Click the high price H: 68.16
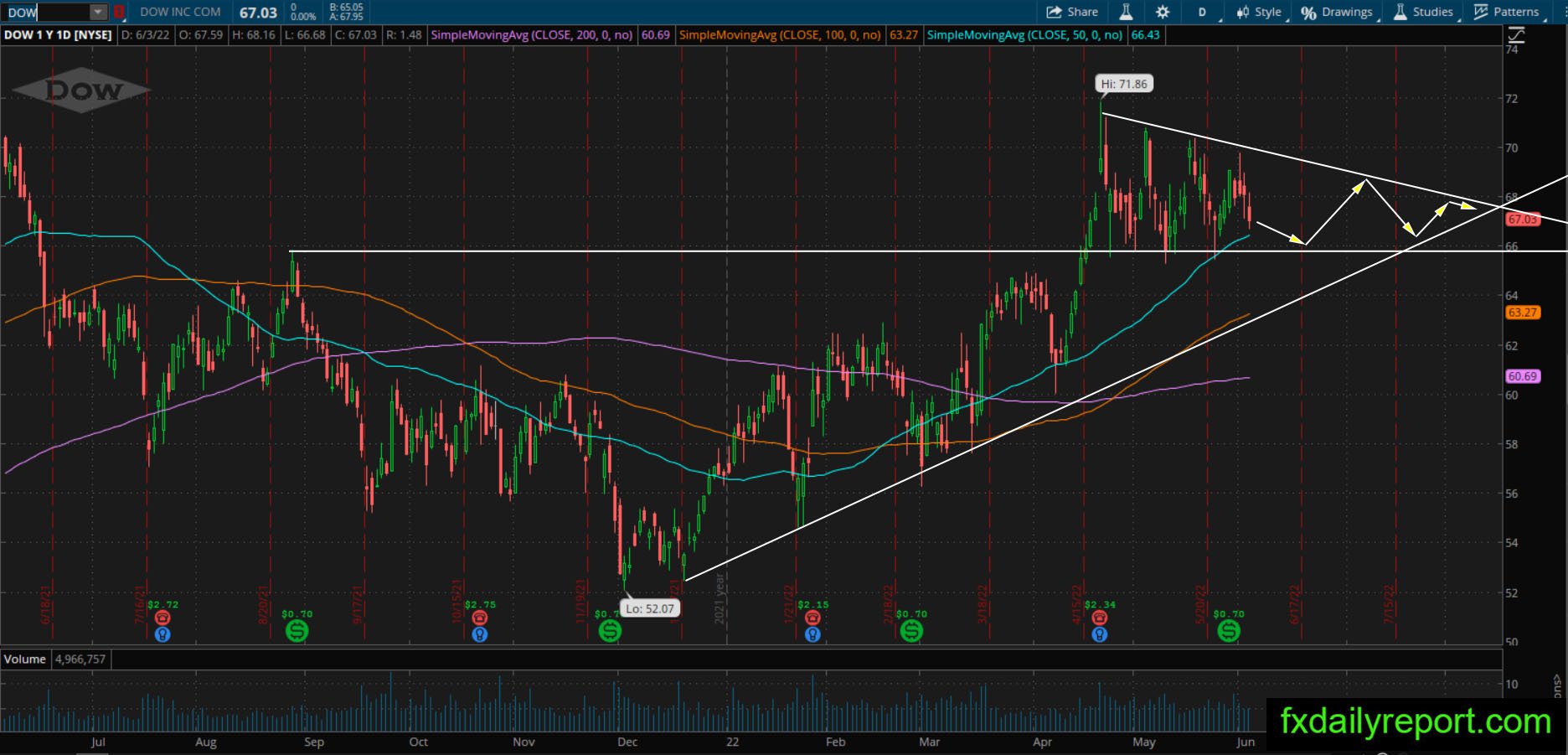1568x755 pixels. click(x=254, y=35)
